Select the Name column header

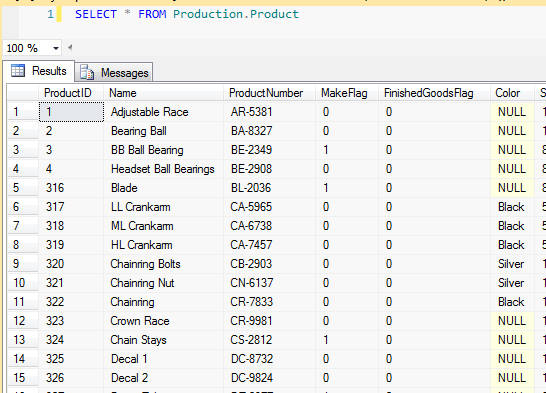163,93
